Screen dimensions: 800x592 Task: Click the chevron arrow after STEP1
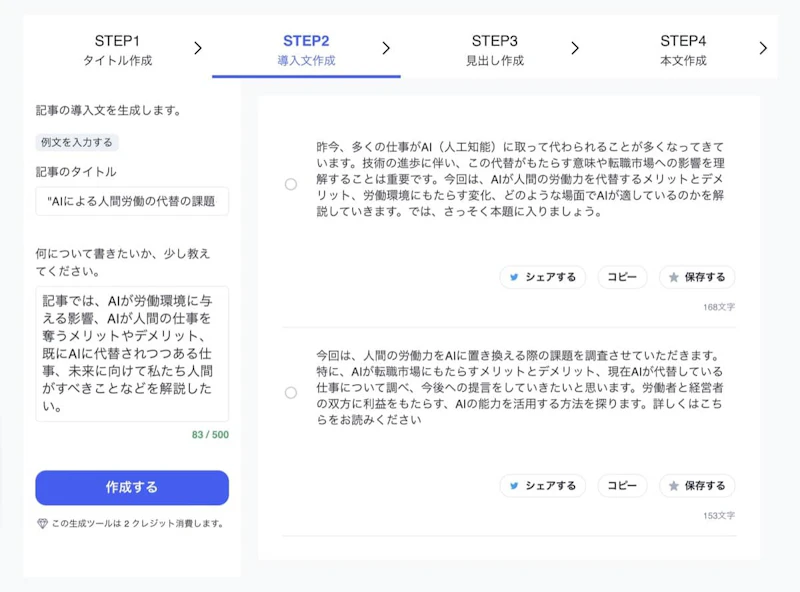point(198,48)
